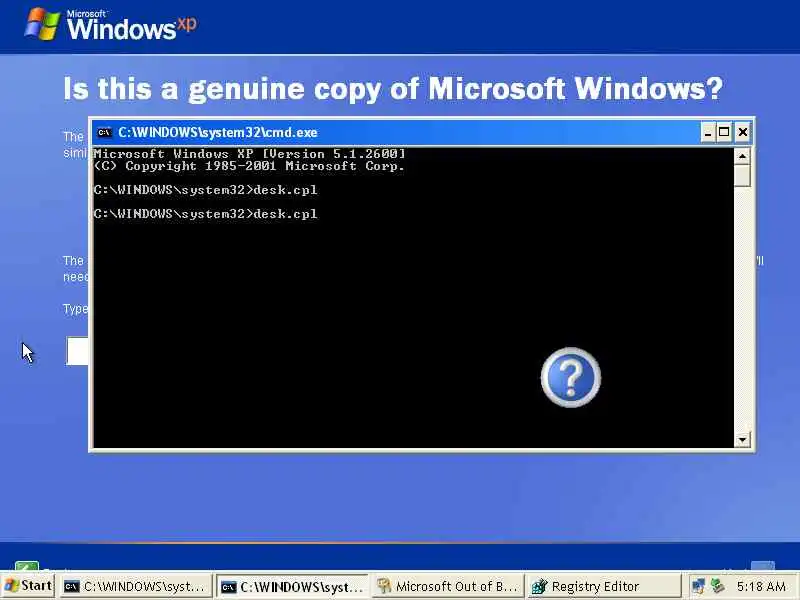Click the cmd window scroll down arrow
The width and height of the screenshot is (800, 600).
742,439
